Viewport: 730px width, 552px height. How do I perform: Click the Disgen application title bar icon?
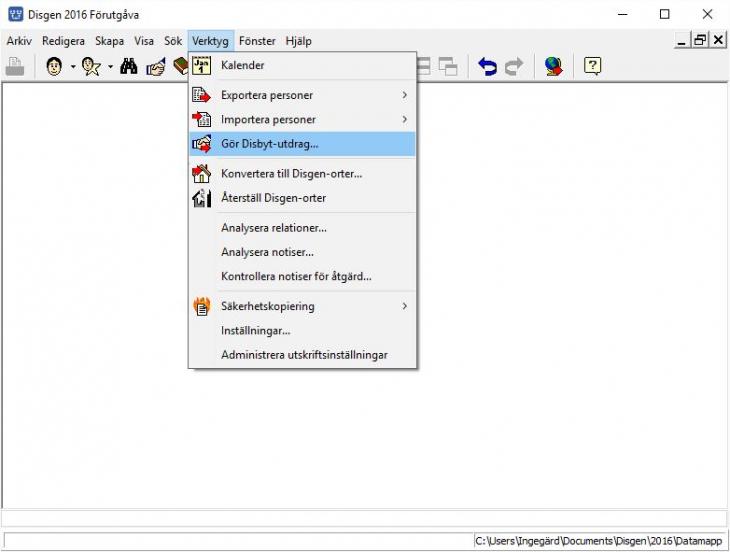click(15, 14)
